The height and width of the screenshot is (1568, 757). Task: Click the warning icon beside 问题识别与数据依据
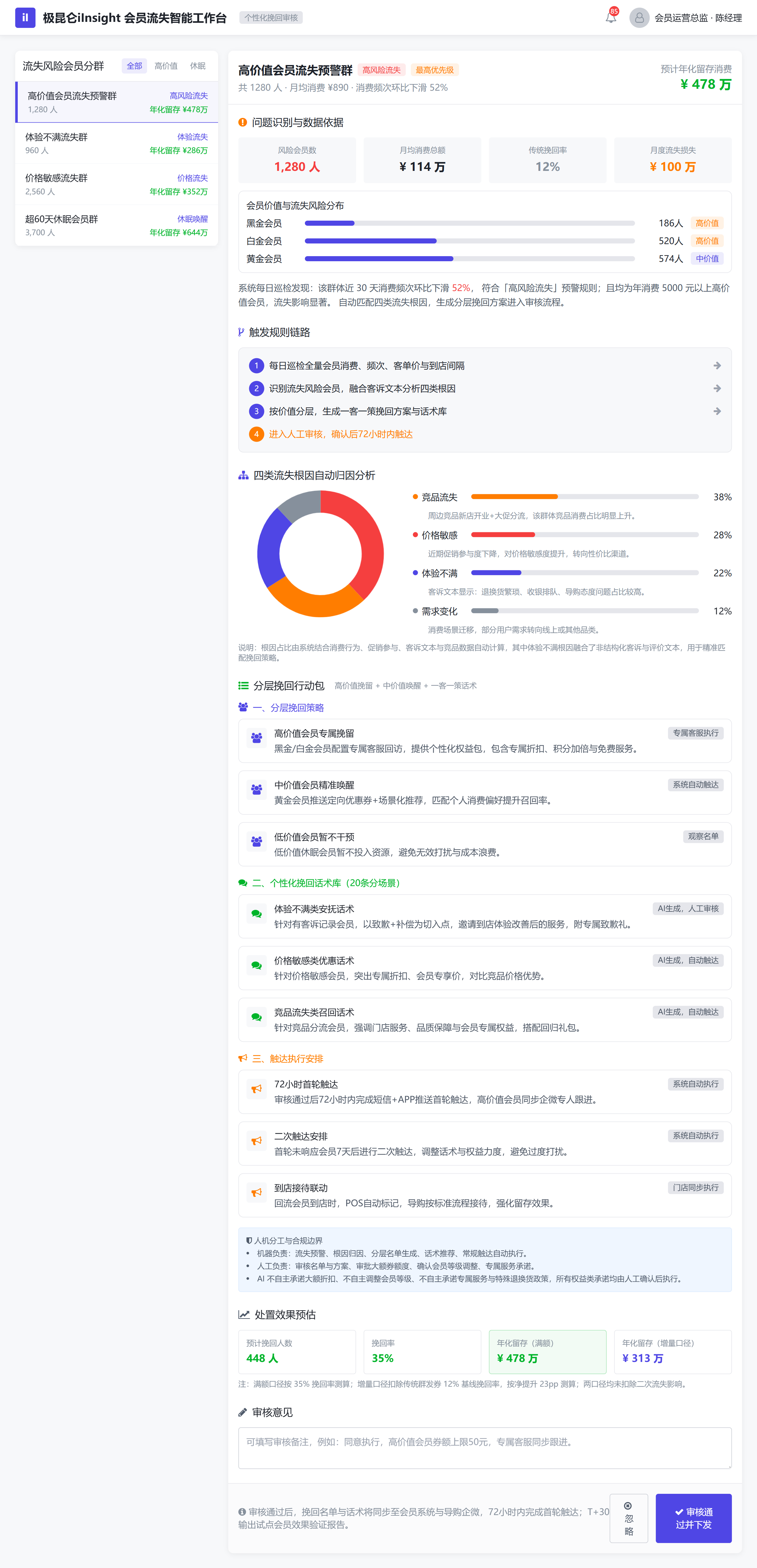pos(242,122)
